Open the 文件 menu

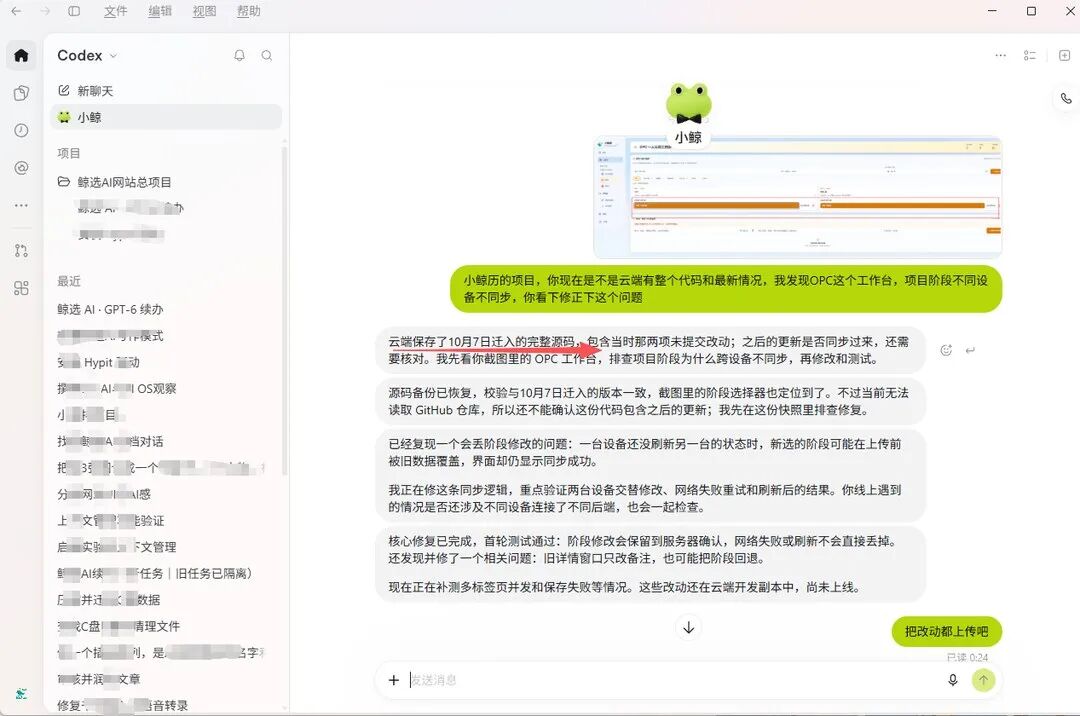click(x=116, y=11)
